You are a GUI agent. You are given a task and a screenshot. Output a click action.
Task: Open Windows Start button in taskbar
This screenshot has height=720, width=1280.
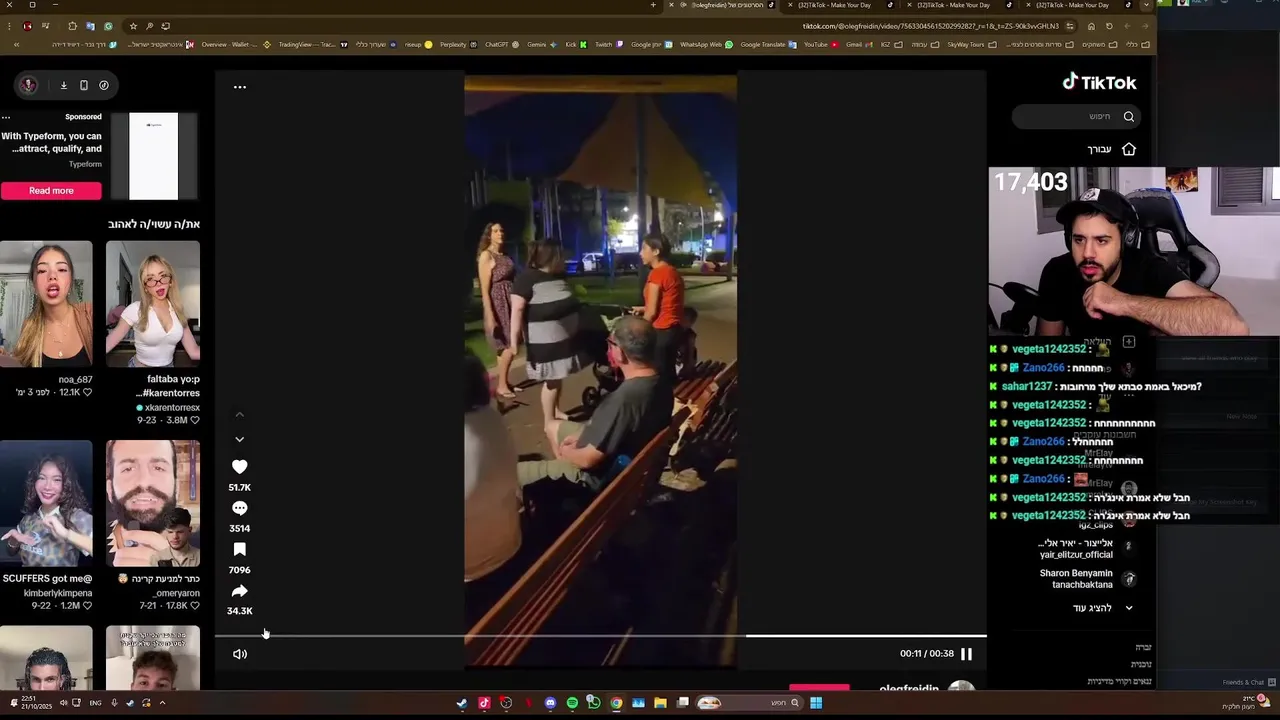click(x=816, y=703)
